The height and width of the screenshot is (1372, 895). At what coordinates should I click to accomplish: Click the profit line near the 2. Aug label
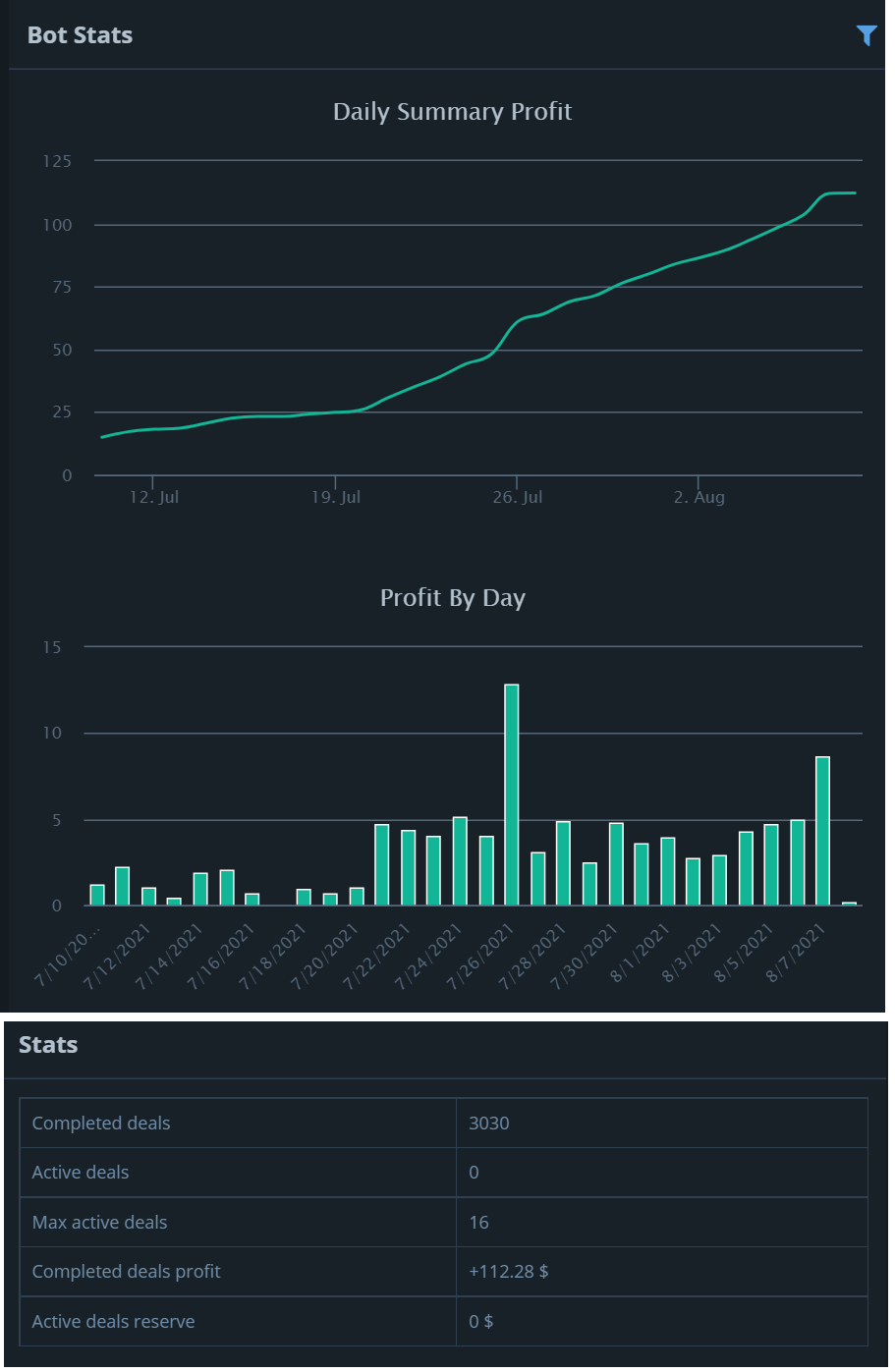(x=700, y=256)
